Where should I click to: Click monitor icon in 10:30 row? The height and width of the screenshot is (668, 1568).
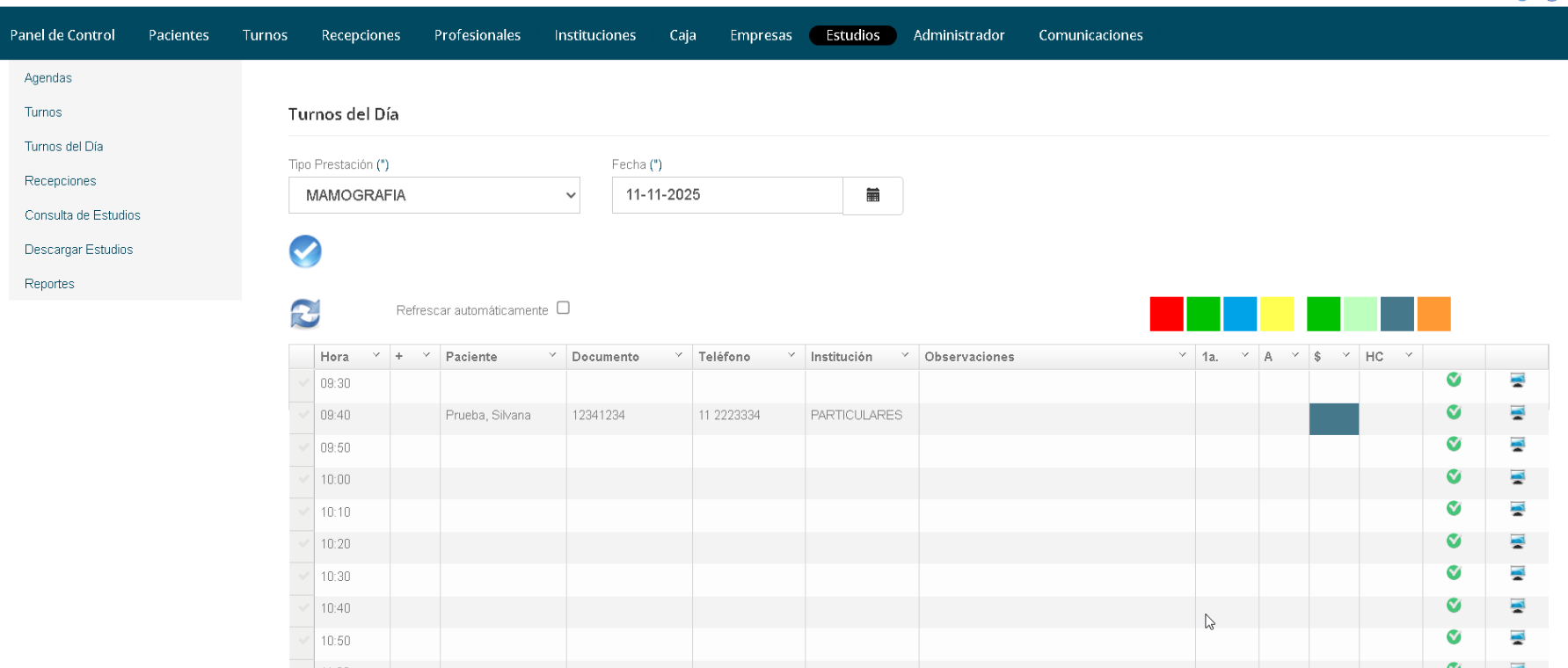(x=1517, y=574)
